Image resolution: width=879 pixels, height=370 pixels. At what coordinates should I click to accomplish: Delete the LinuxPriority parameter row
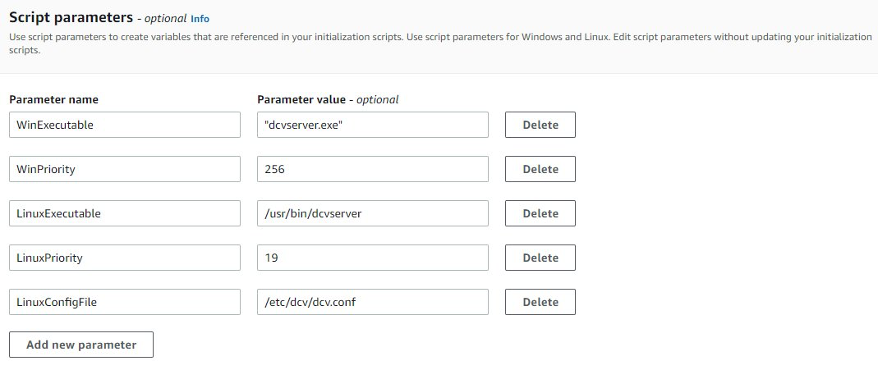pyautogui.click(x=540, y=257)
